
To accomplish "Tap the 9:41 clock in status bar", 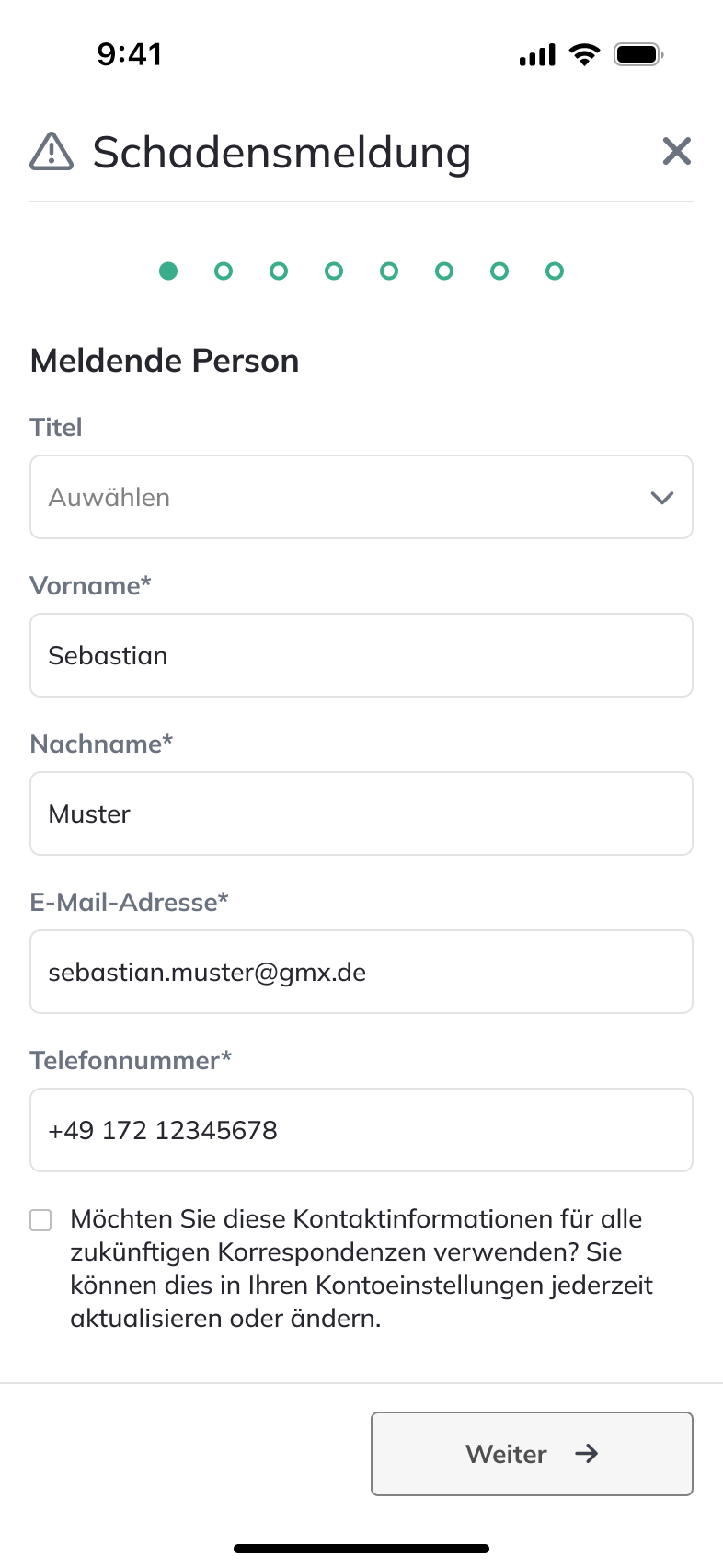I will [x=130, y=54].
